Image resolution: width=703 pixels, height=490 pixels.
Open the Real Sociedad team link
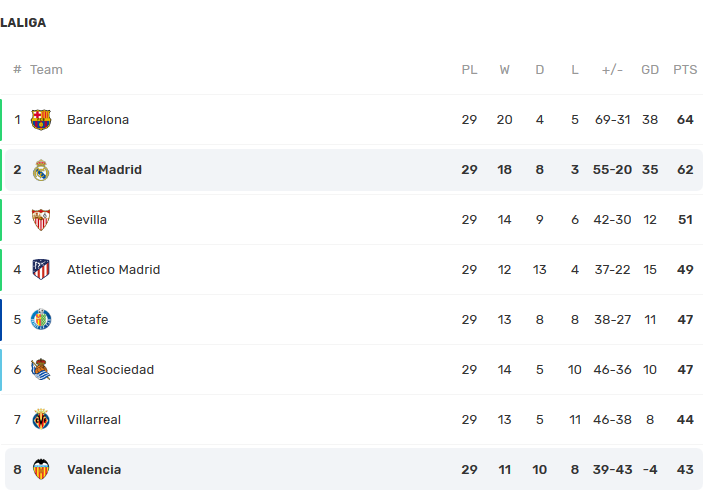coord(110,370)
